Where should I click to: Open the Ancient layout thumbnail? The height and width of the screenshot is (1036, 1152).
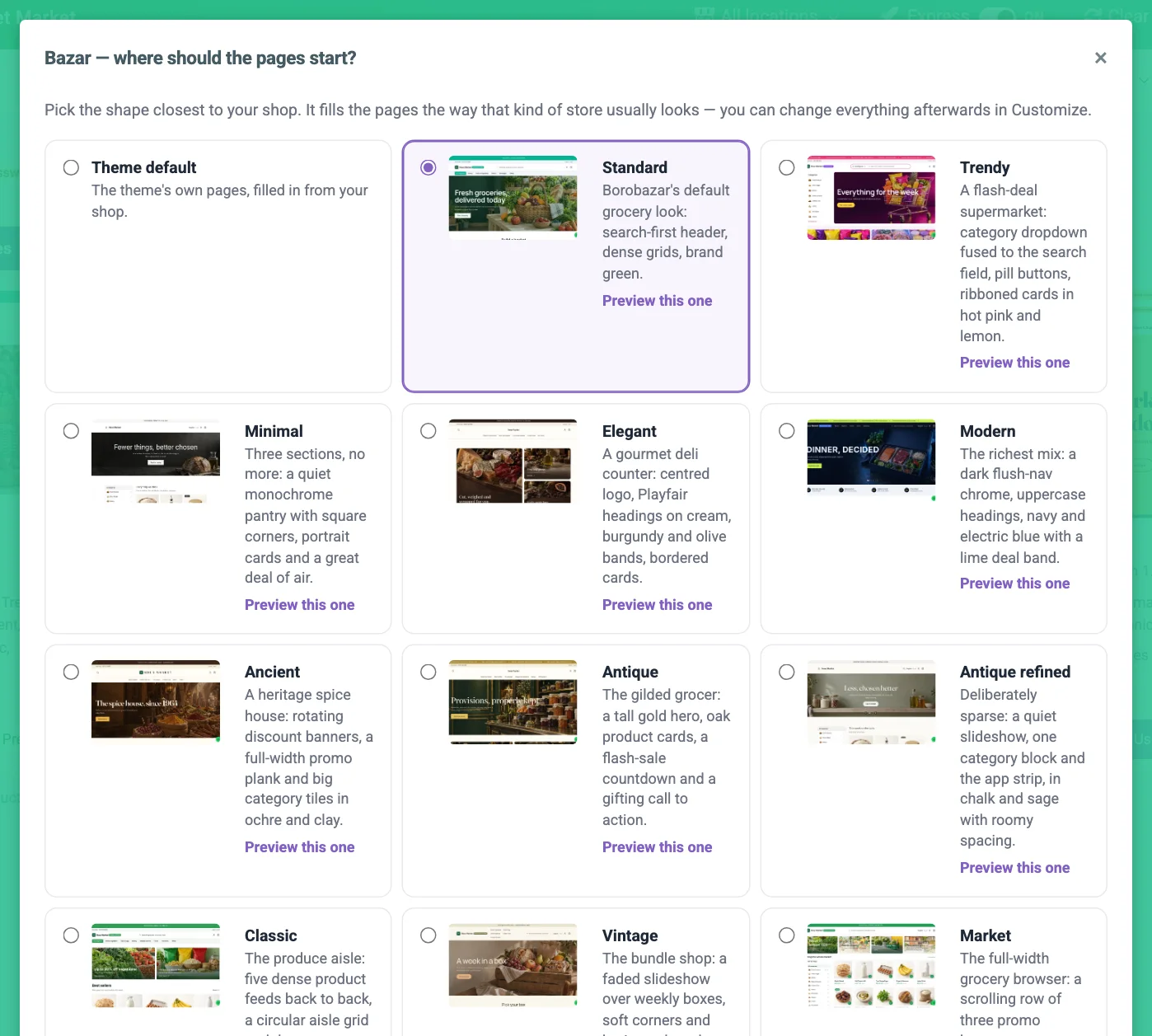pyautogui.click(x=156, y=701)
